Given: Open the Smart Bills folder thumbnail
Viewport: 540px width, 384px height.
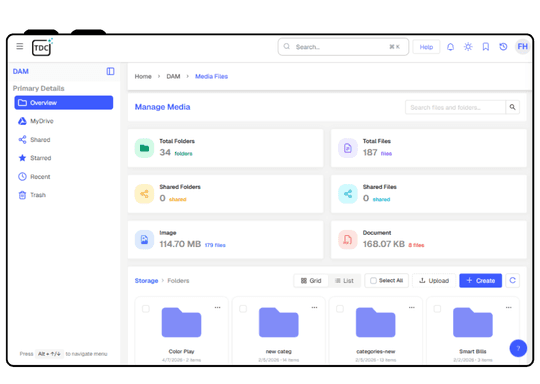Looking at the screenshot, I should pos(473,322).
